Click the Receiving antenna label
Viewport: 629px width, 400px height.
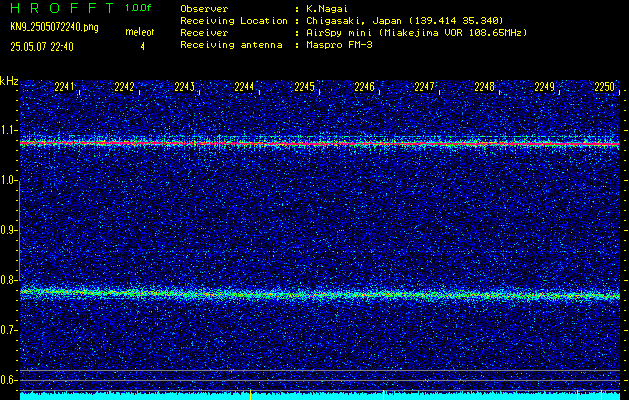coord(231,45)
